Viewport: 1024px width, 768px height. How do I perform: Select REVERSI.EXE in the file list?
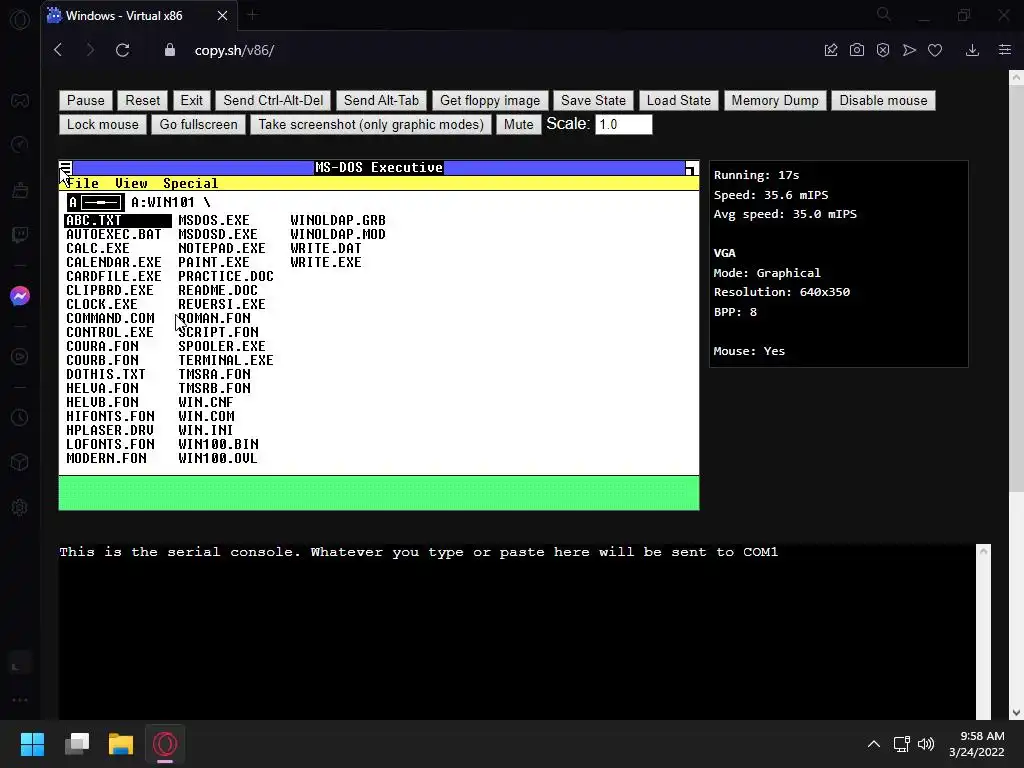222,305
